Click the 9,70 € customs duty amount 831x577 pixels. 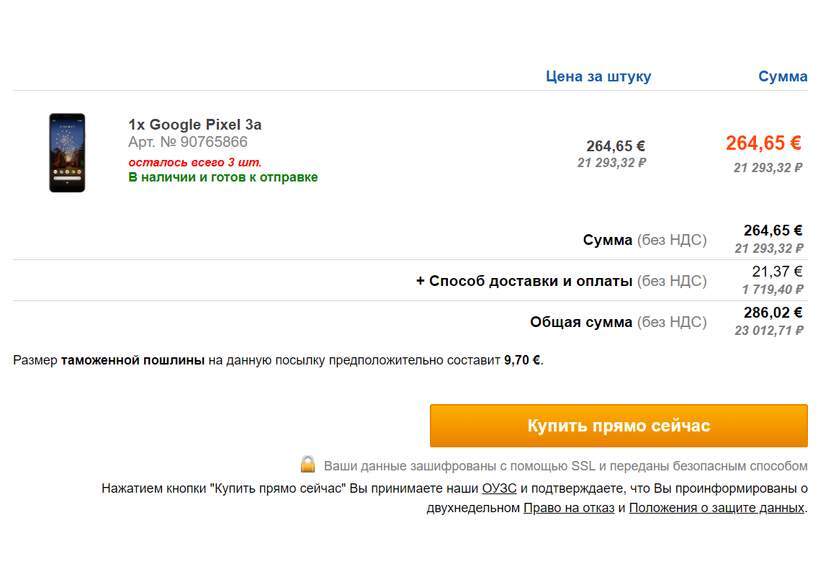coord(522,360)
